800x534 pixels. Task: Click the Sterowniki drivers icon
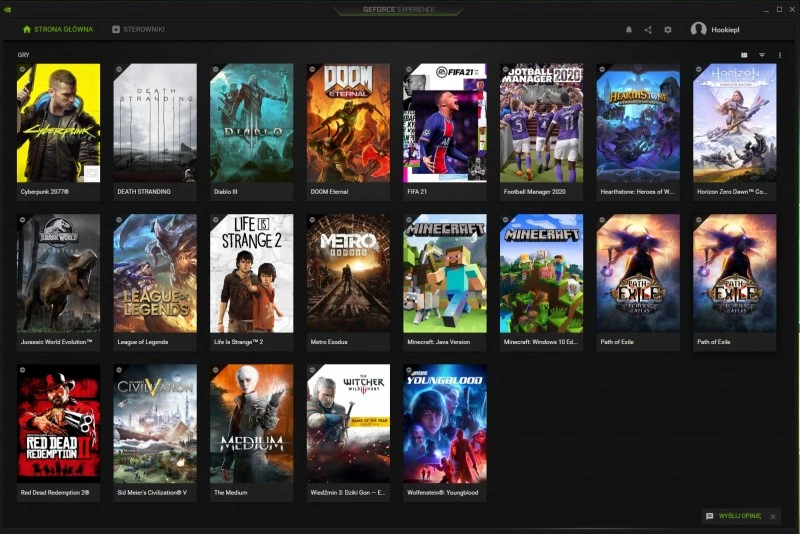(x=116, y=29)
